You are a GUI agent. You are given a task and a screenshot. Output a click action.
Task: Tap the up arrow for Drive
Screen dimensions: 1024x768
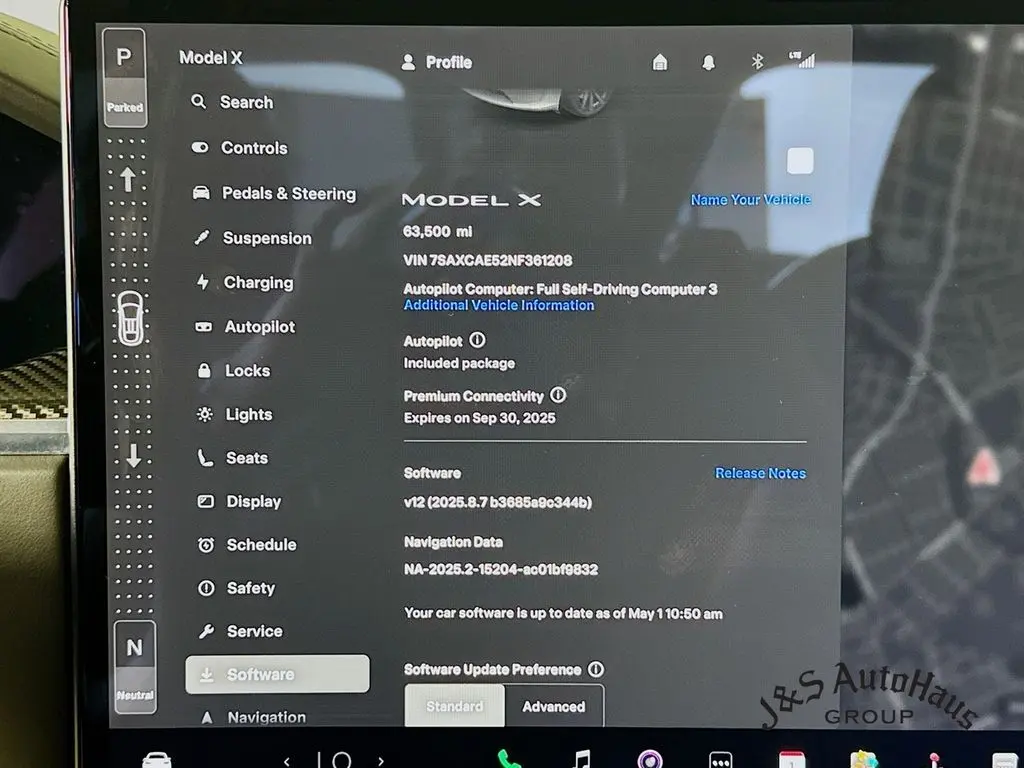127,178
